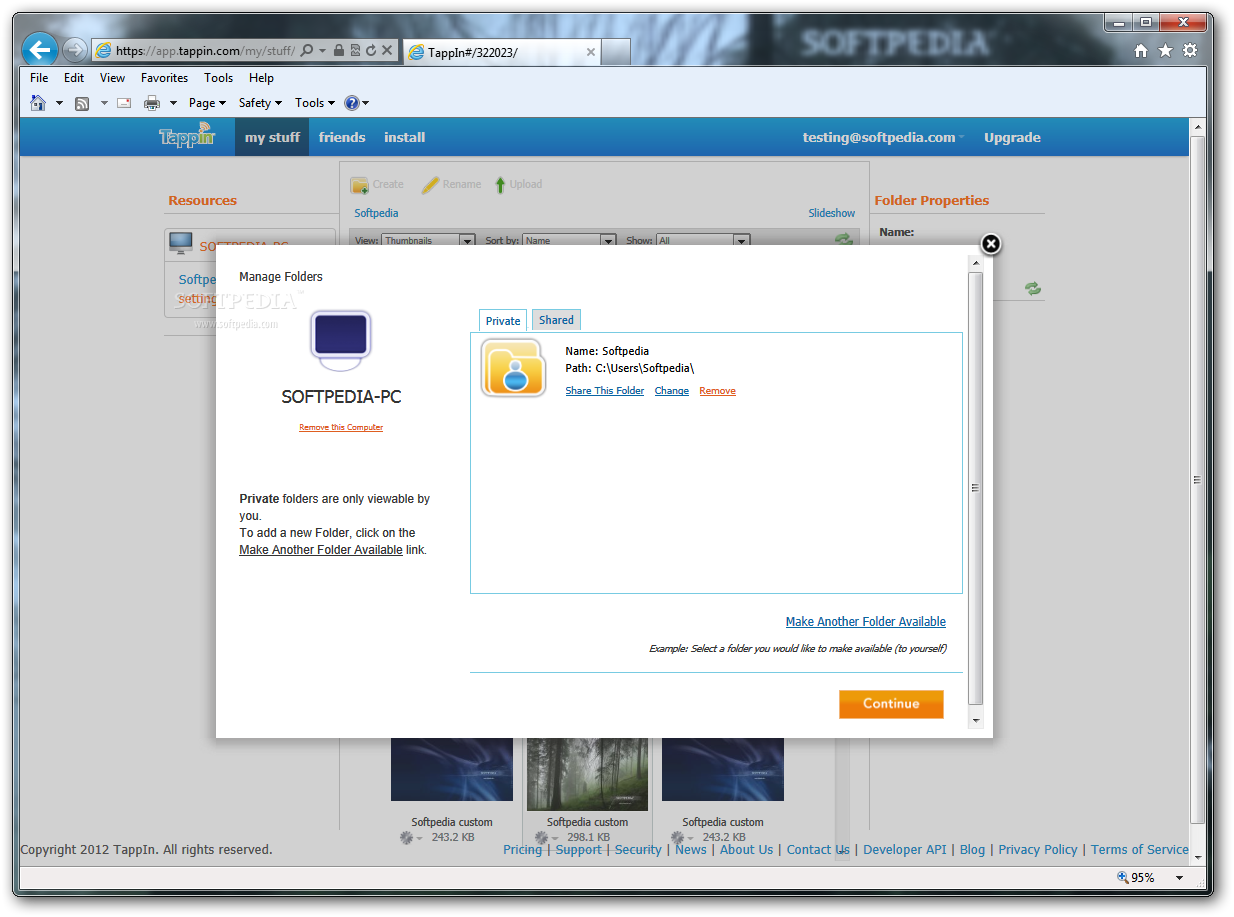Click the Pricing footer link
Viewport: 1234px width, 917px height.
coord(522,849)
